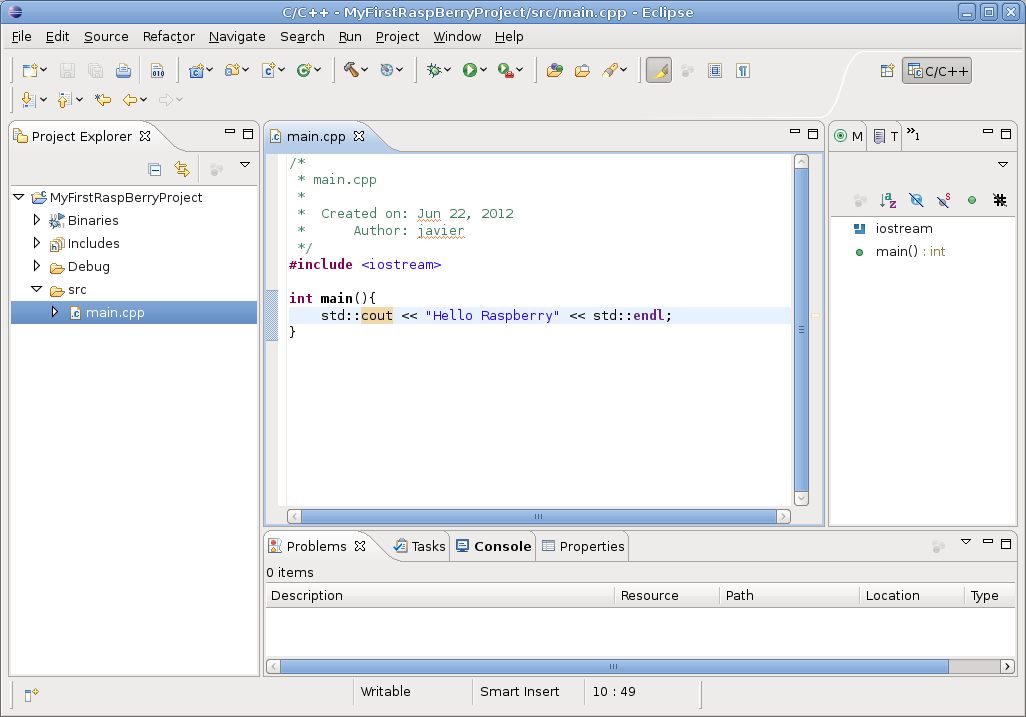Toggle alphabetical Sort in Outline view
Viewport: 1026px width, 717px height.
coord(888,200)
